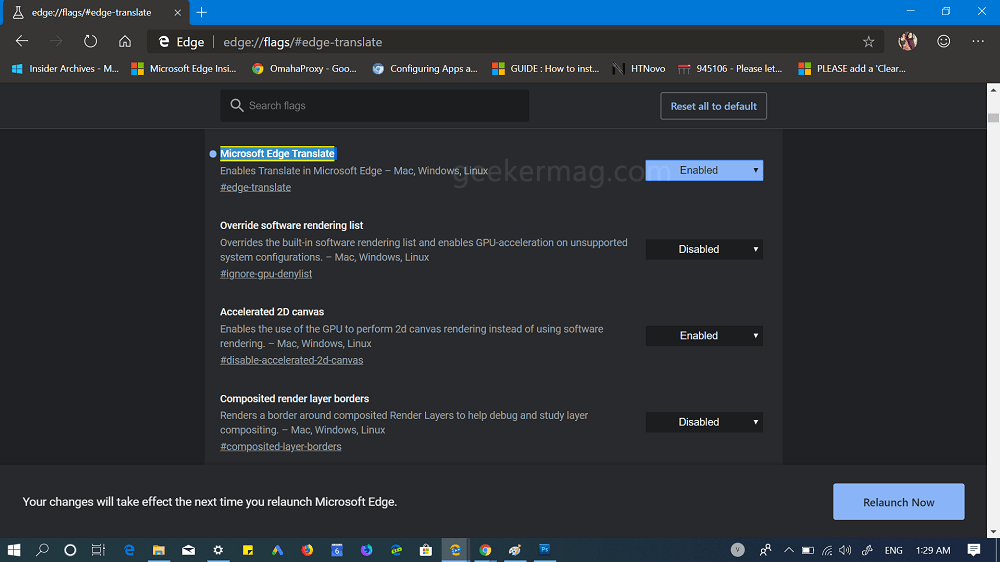1000x562 pixels.
Task: Show hidden system tray icons
Action: [789, 550]
